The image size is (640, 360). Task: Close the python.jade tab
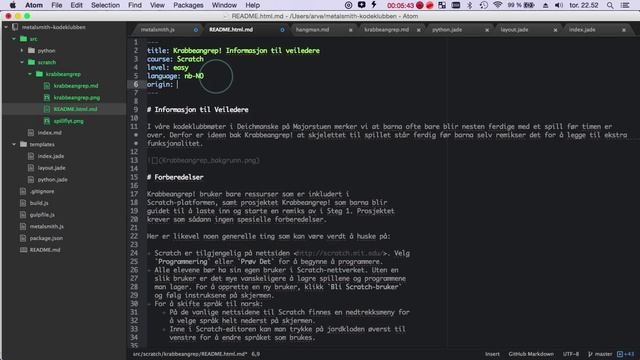pos(487,30)
